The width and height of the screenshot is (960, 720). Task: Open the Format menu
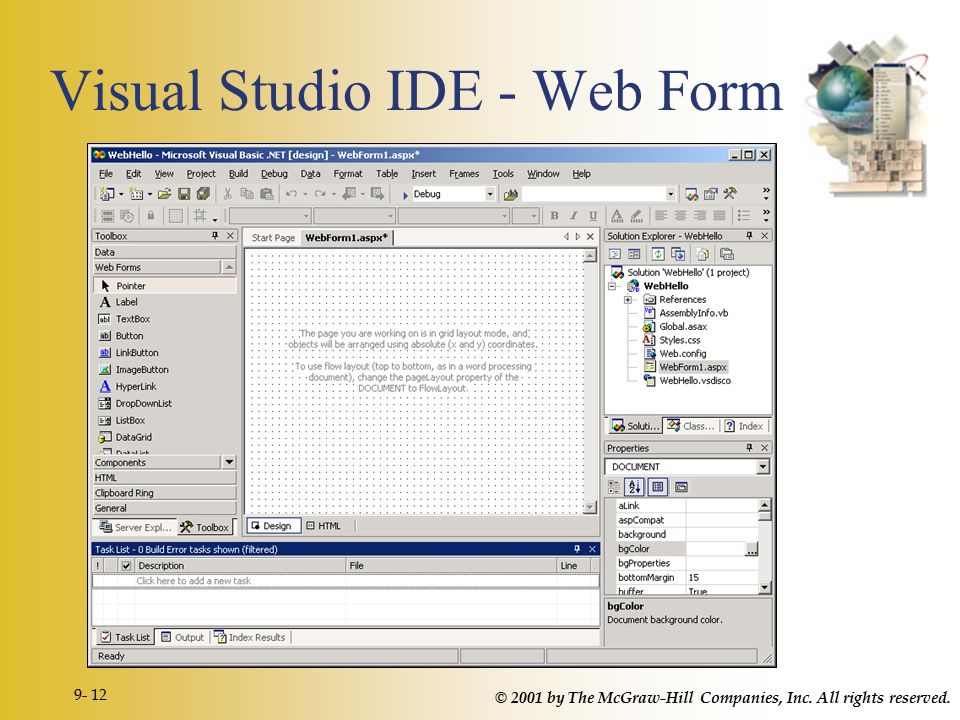[348, 174]
